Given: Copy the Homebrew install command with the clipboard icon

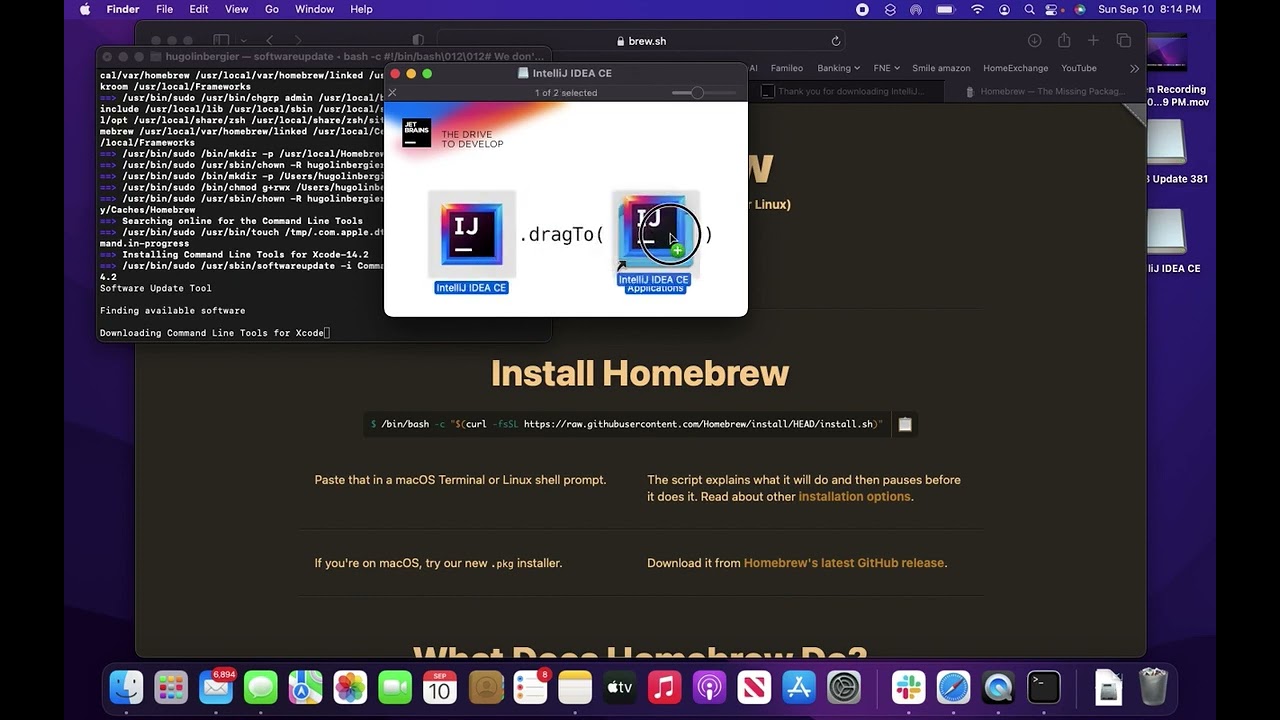Looking at the screenshot, I should [905, 424].
